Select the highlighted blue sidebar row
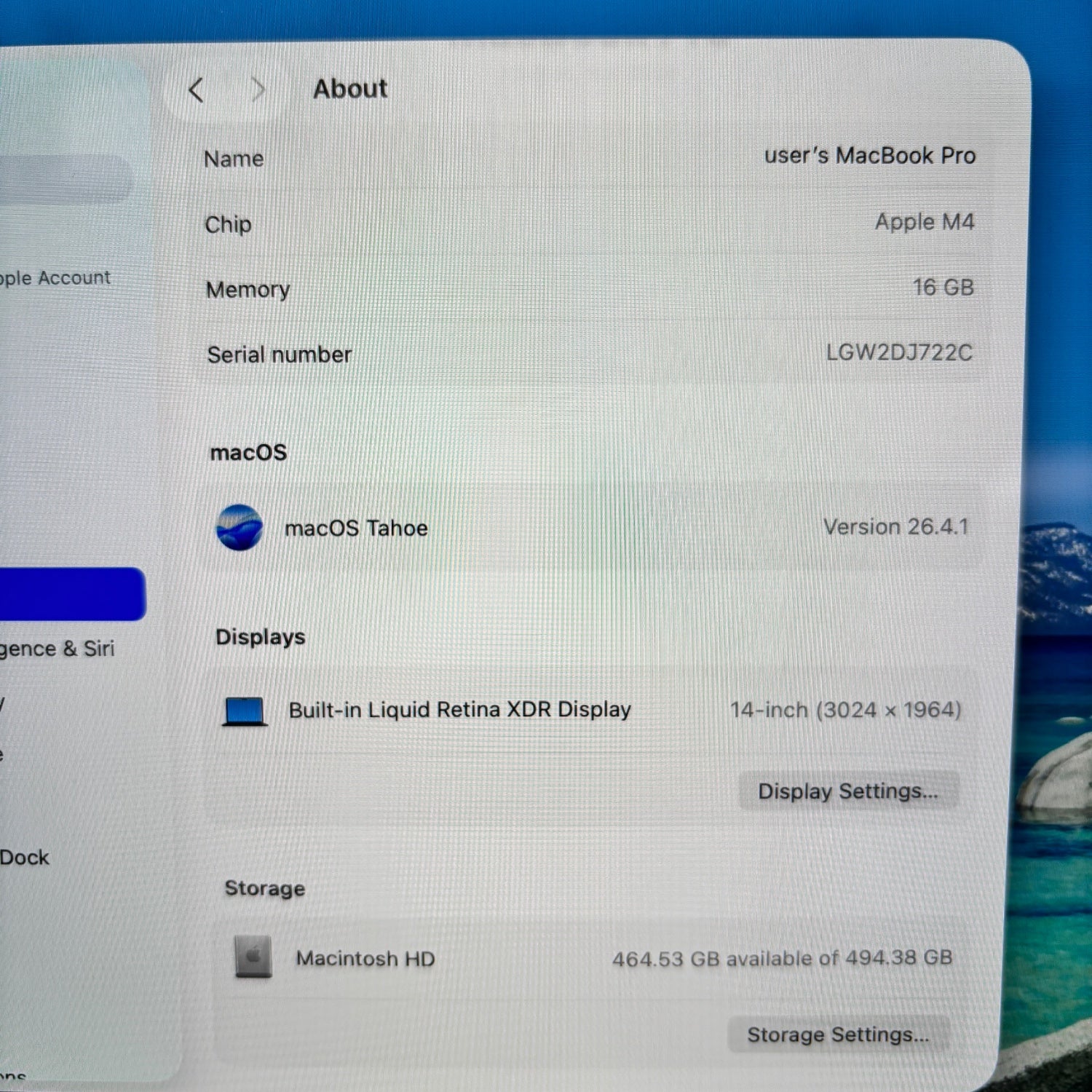This screenshot has width=1092, height=1092. pos(72,594)
